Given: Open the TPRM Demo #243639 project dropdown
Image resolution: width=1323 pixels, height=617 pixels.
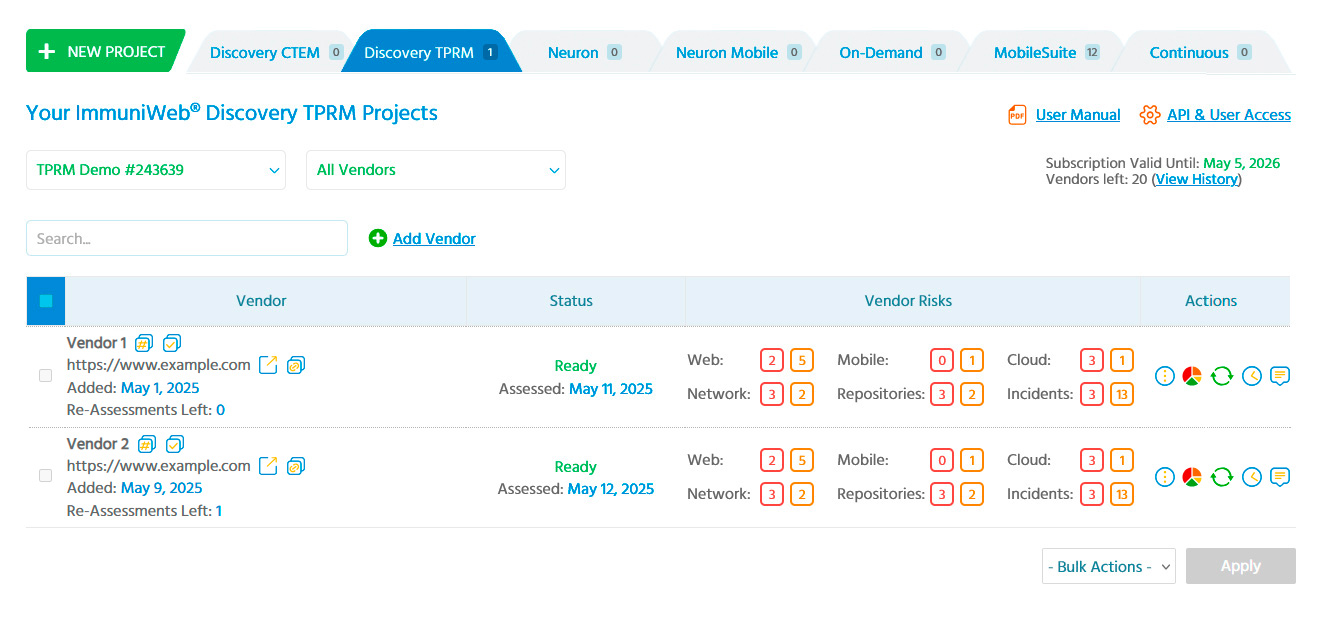Looking at the screenshot, I should 156,170.
